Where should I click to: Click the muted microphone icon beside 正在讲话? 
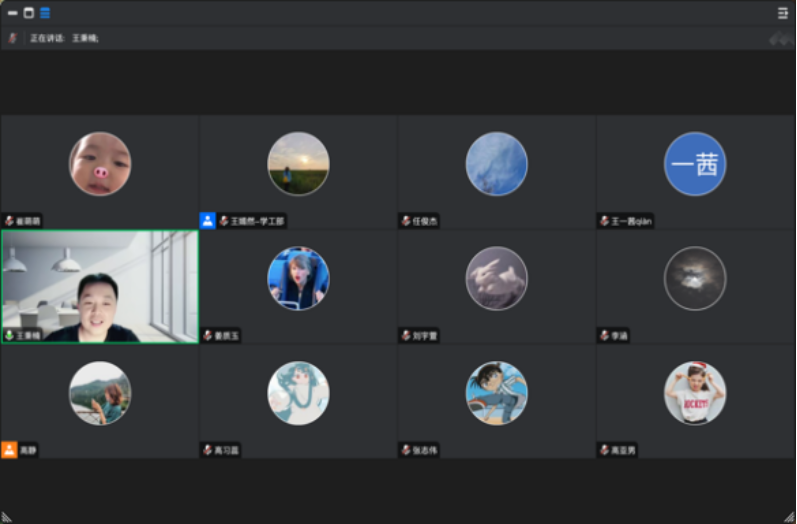[13, 38]
